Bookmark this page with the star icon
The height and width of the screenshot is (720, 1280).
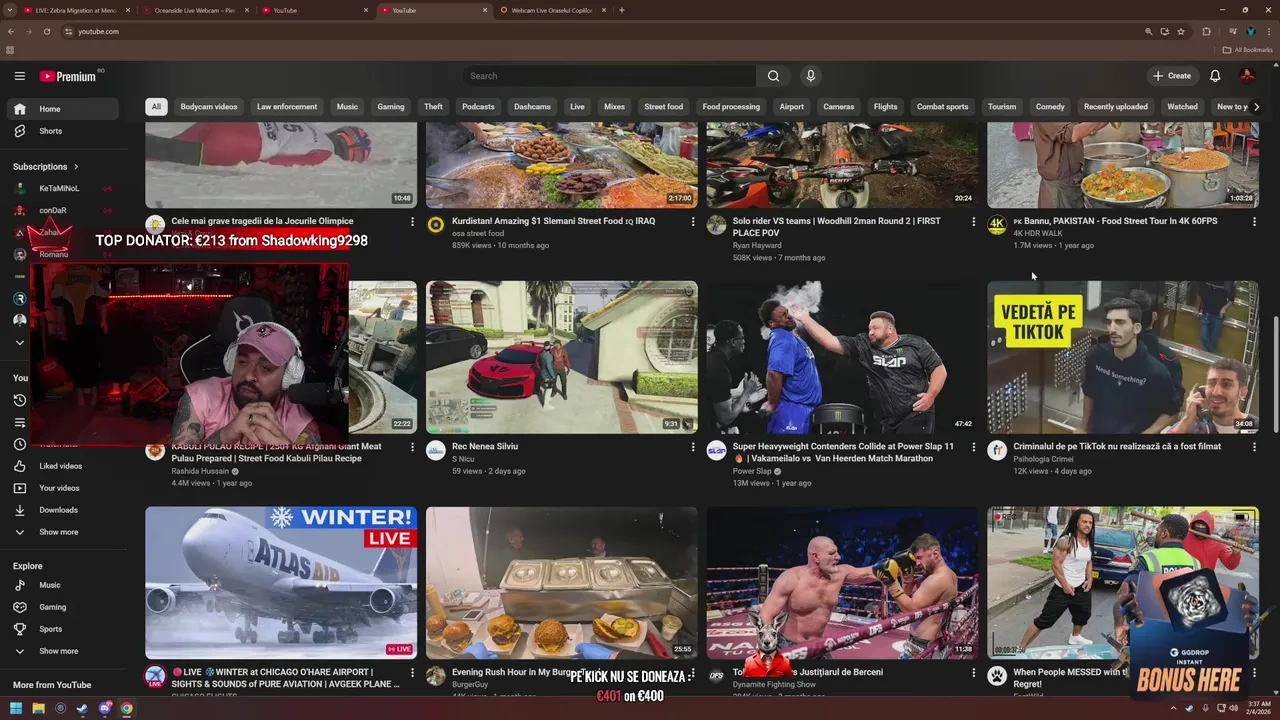coord(1181,31)
